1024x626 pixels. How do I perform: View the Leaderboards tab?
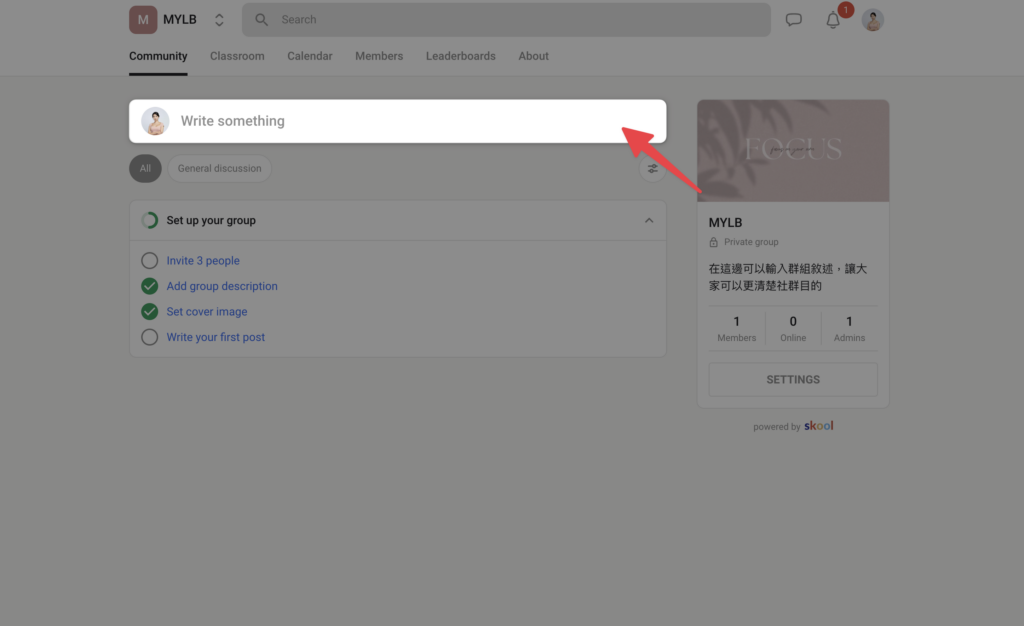tap(460, 56)
